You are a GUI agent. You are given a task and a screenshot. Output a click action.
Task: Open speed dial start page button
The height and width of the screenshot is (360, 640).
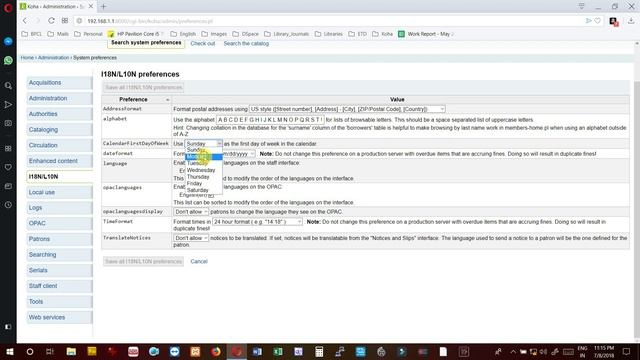[x=65, y=21]
